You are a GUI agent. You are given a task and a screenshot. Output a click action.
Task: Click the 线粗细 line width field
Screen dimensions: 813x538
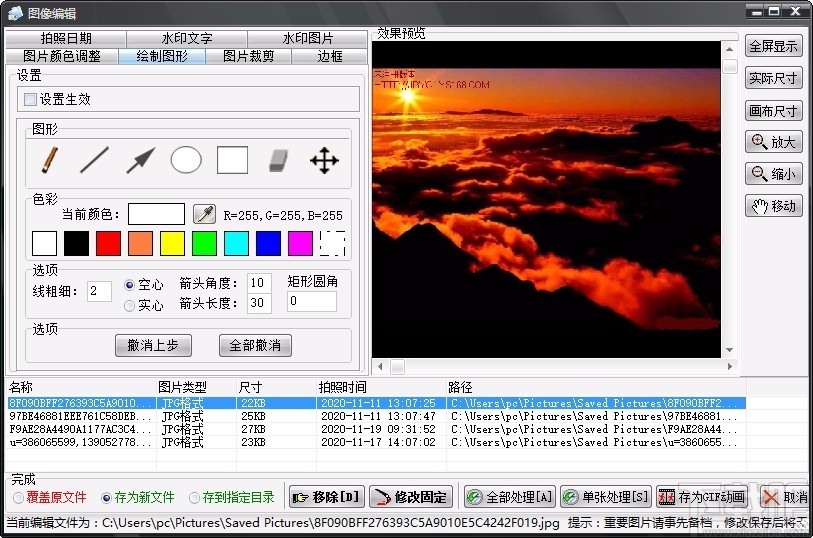coord(99,291)
